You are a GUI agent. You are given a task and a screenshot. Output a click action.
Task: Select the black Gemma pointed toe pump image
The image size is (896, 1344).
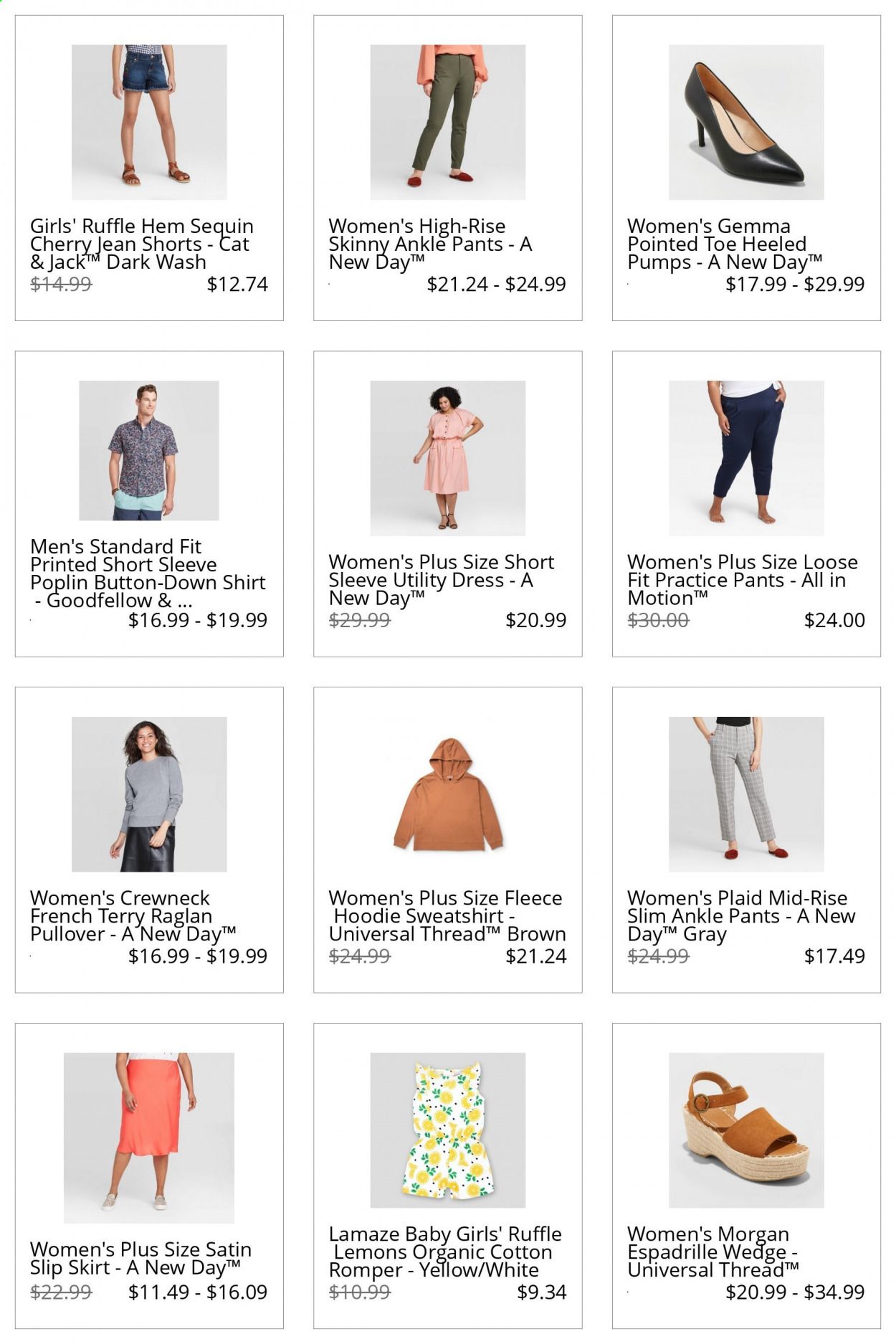746,122
